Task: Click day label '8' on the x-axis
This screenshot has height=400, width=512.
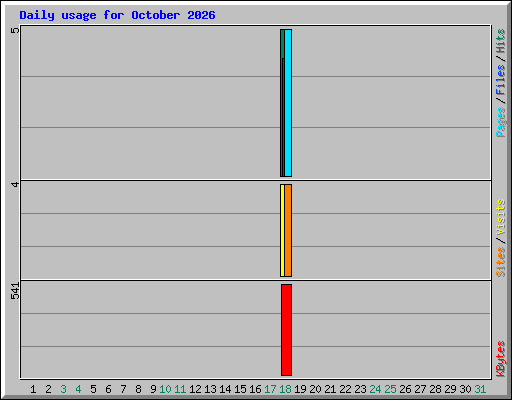Action: (138, 389)
